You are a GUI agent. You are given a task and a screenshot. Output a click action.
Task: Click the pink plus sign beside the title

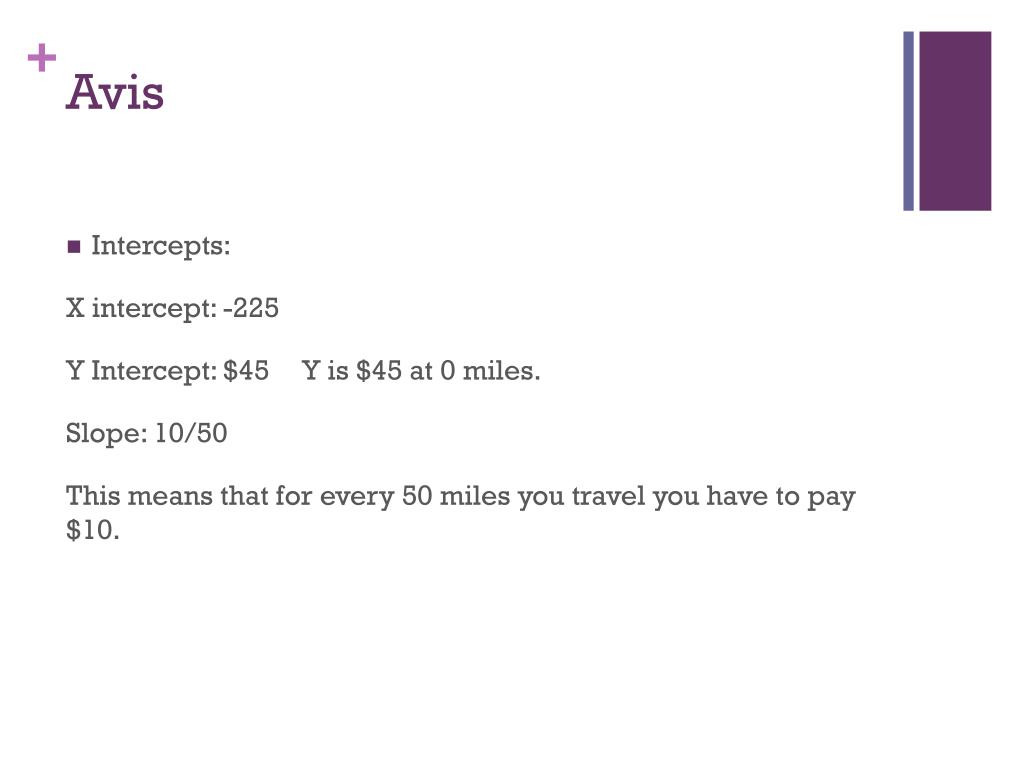(x=42, y=60)
